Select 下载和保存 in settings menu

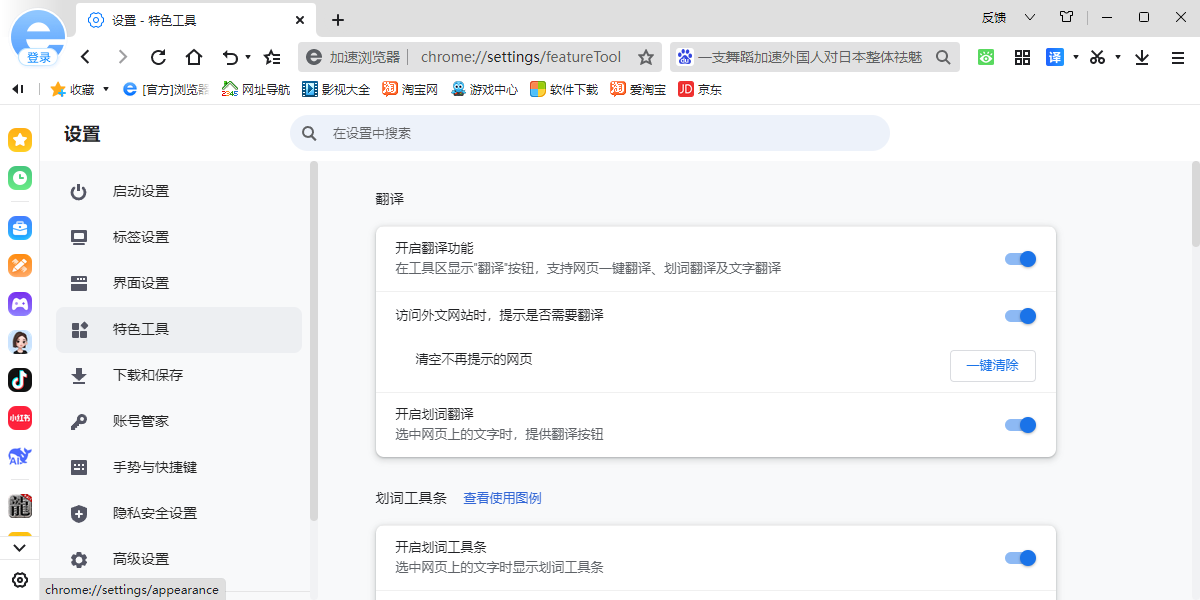(179, 376)
